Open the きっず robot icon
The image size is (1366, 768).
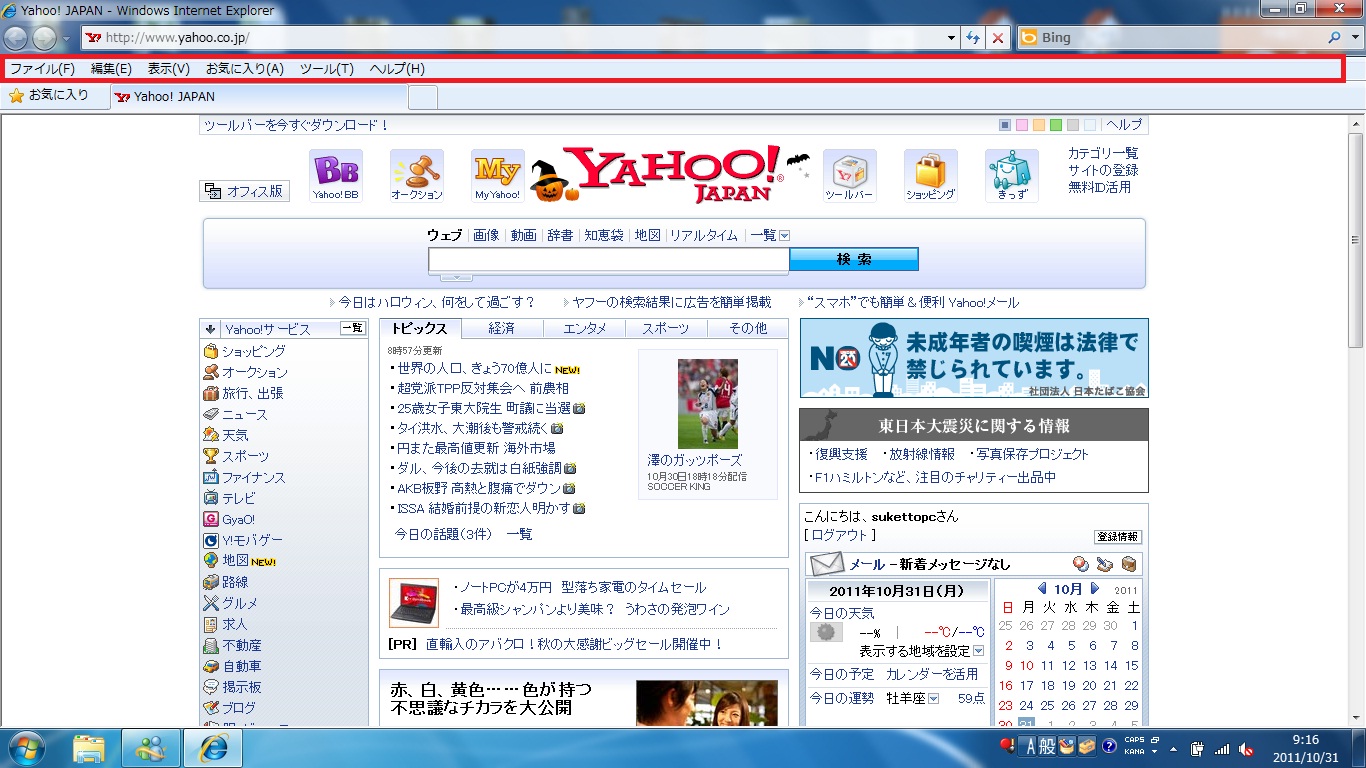[1011, 176]
